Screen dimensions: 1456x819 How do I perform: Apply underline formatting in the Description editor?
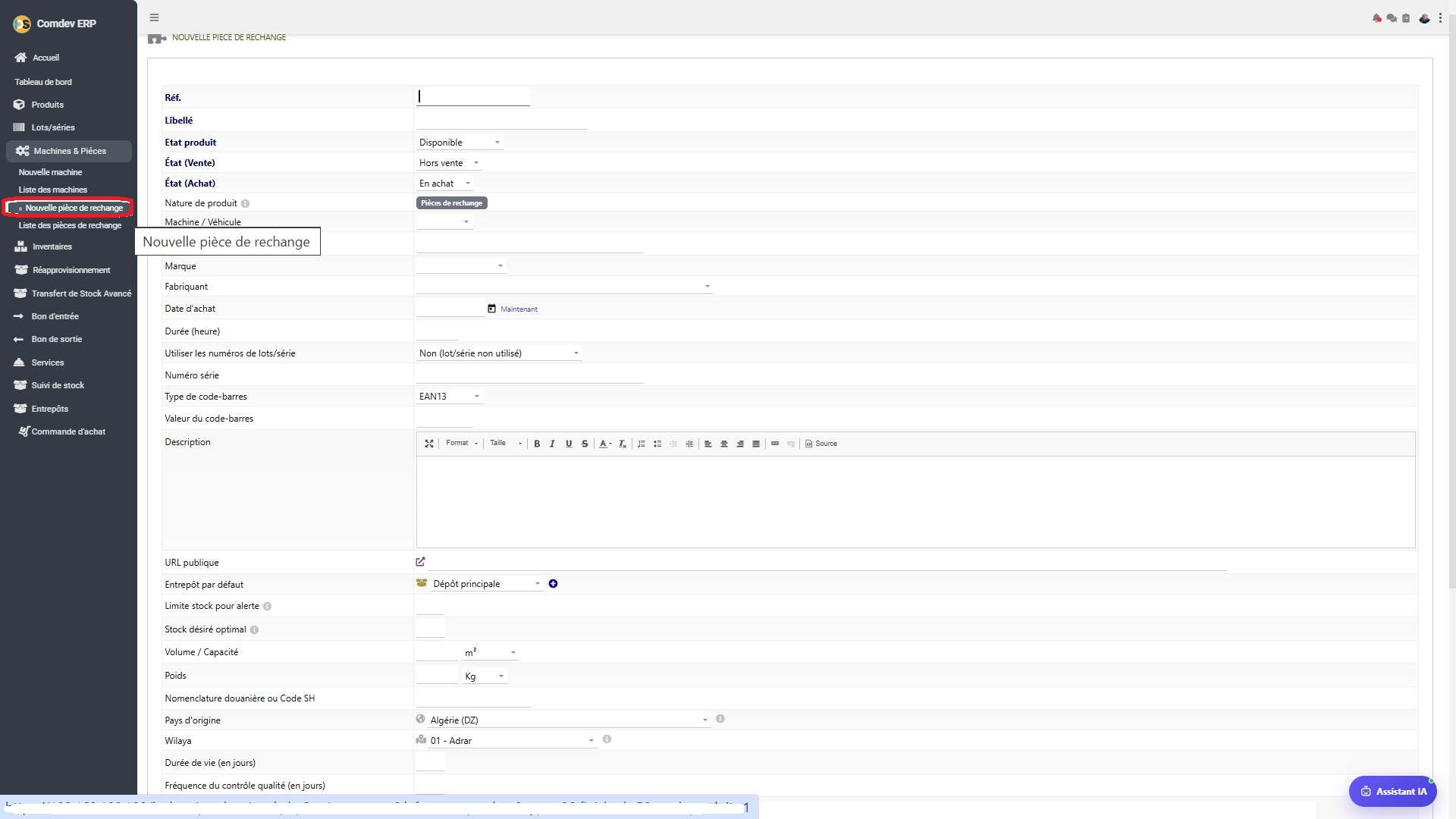click(x=569, y=444)
